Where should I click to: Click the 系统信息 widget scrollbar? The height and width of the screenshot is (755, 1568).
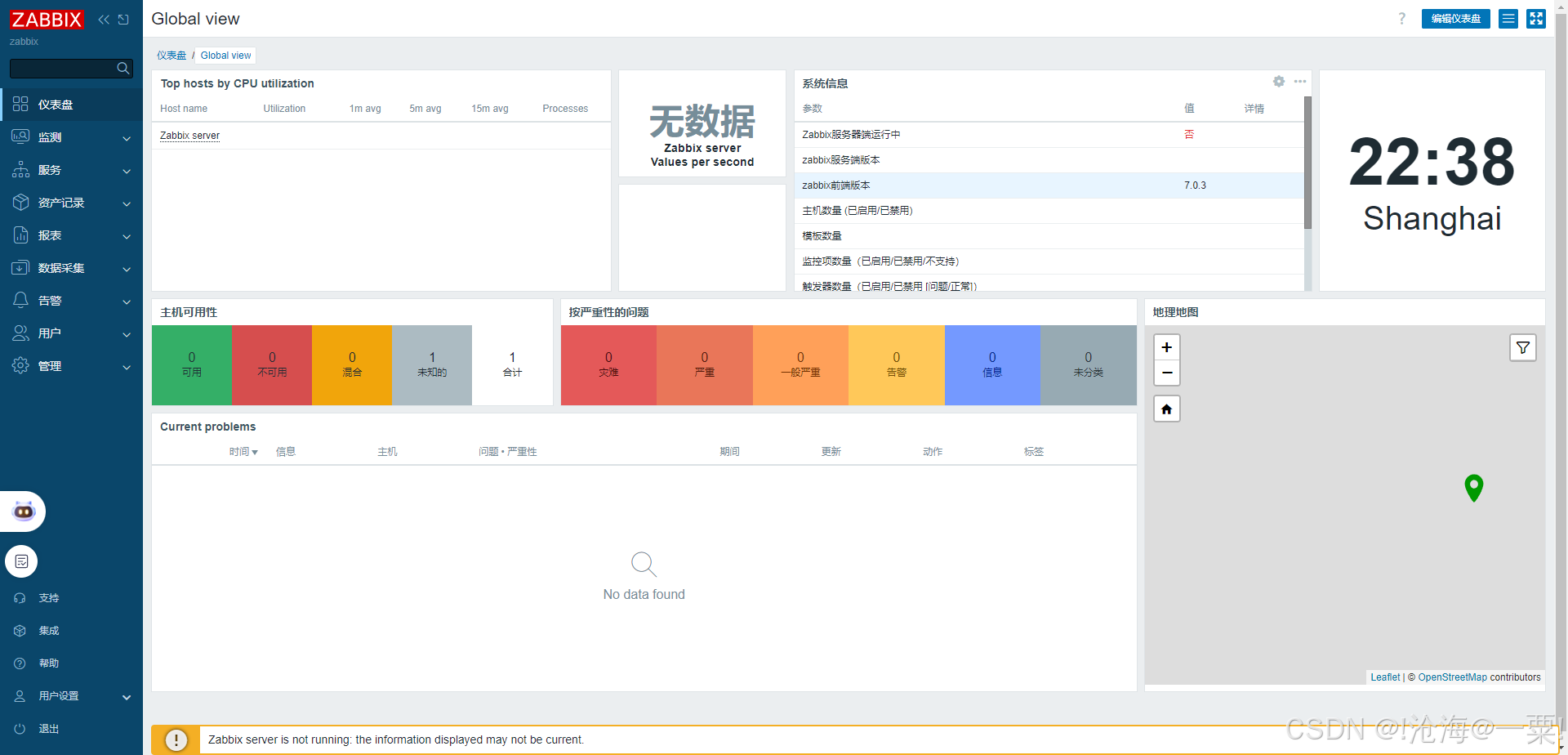[1307, 163]
